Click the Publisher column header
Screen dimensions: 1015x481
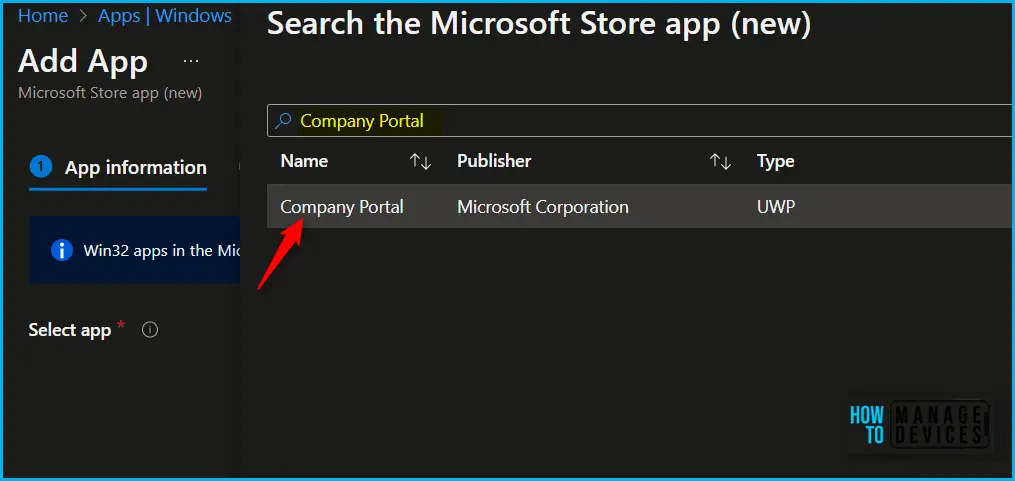pyautogui.click(x=494, y=161)
